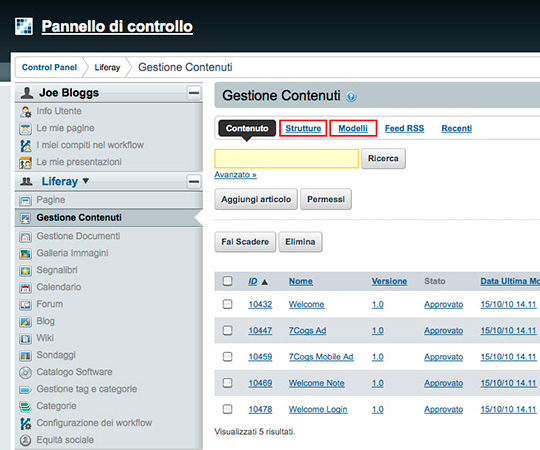Tick the checkbox for 7Cogs Mobile Ad
This screenshot has height=450, width=540.
(x=227, y=356)
